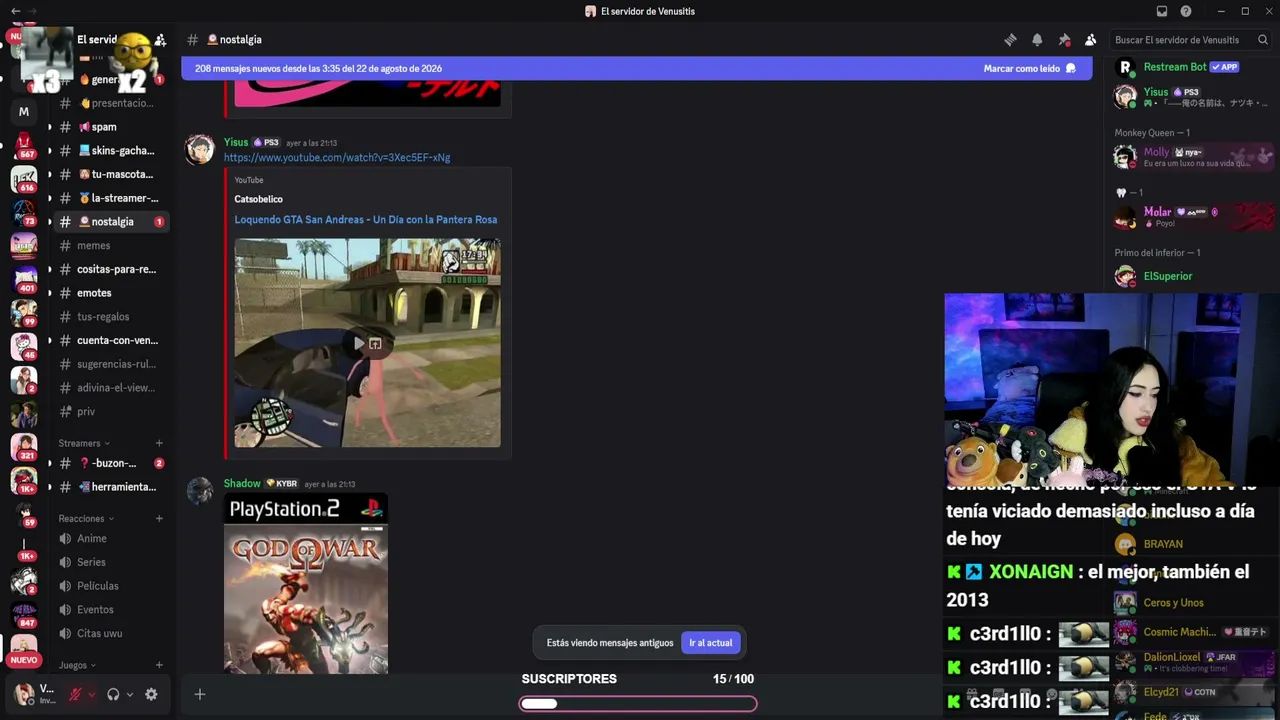Open Loquendo GTA San Andreas video title link
1280x720 pixels.
[x=366, y=220]
